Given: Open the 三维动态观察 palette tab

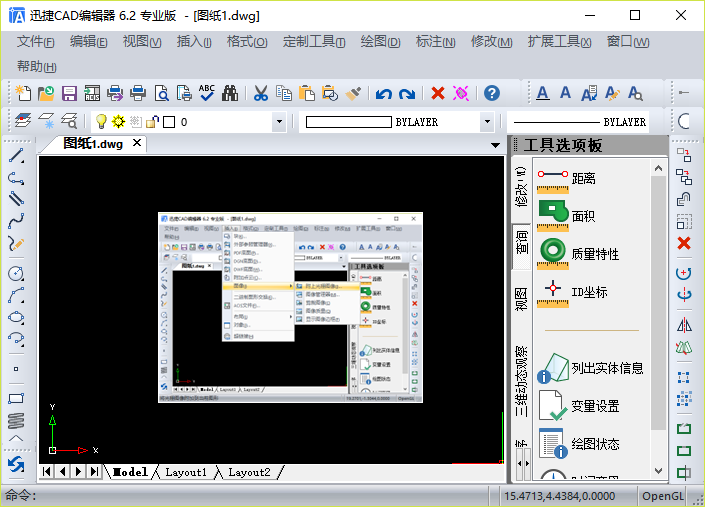Looking at the screenshot, I should pyautogui.click(x=522, y=381).
